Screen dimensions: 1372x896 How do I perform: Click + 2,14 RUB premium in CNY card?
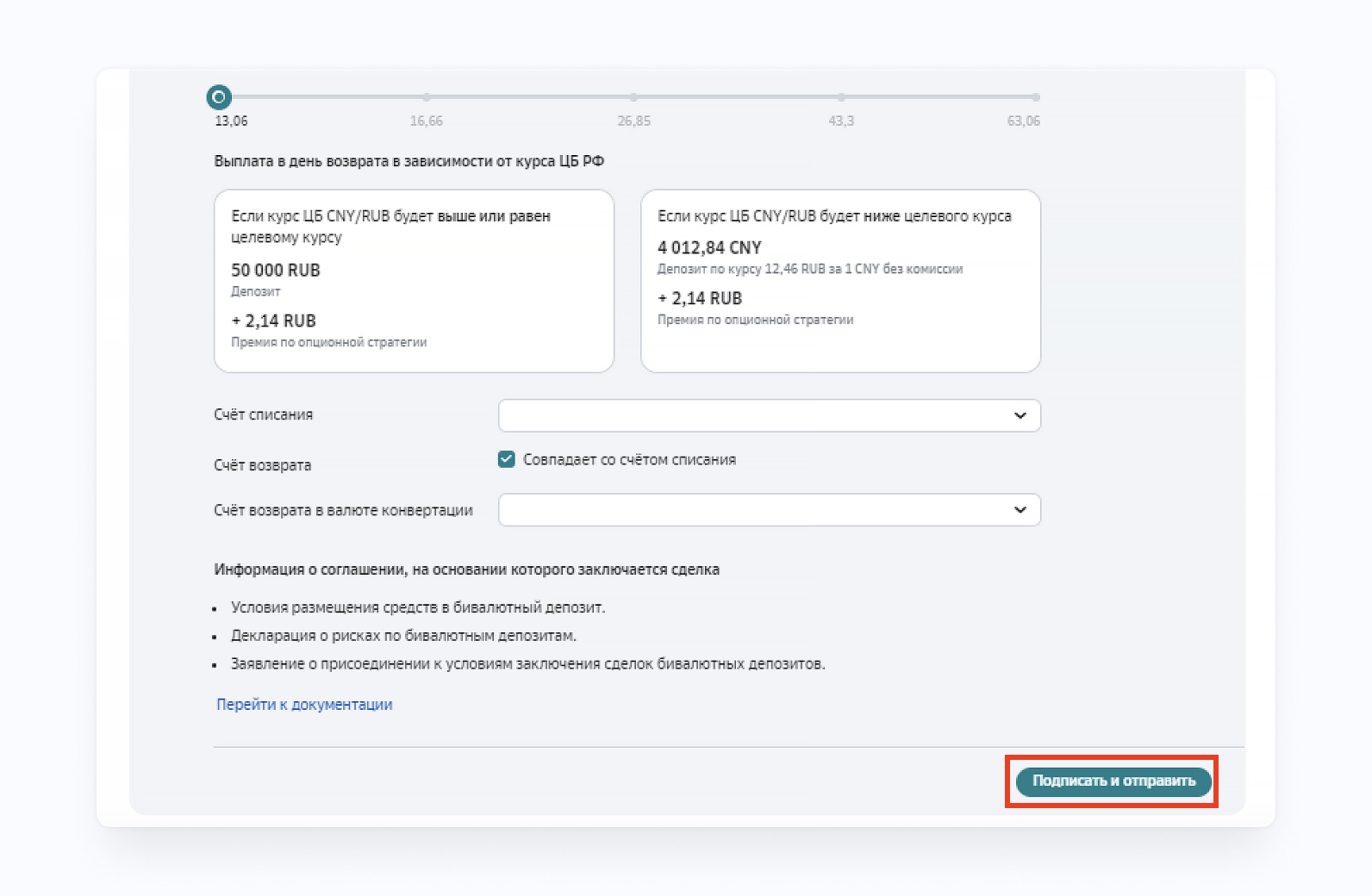[700, 298]
